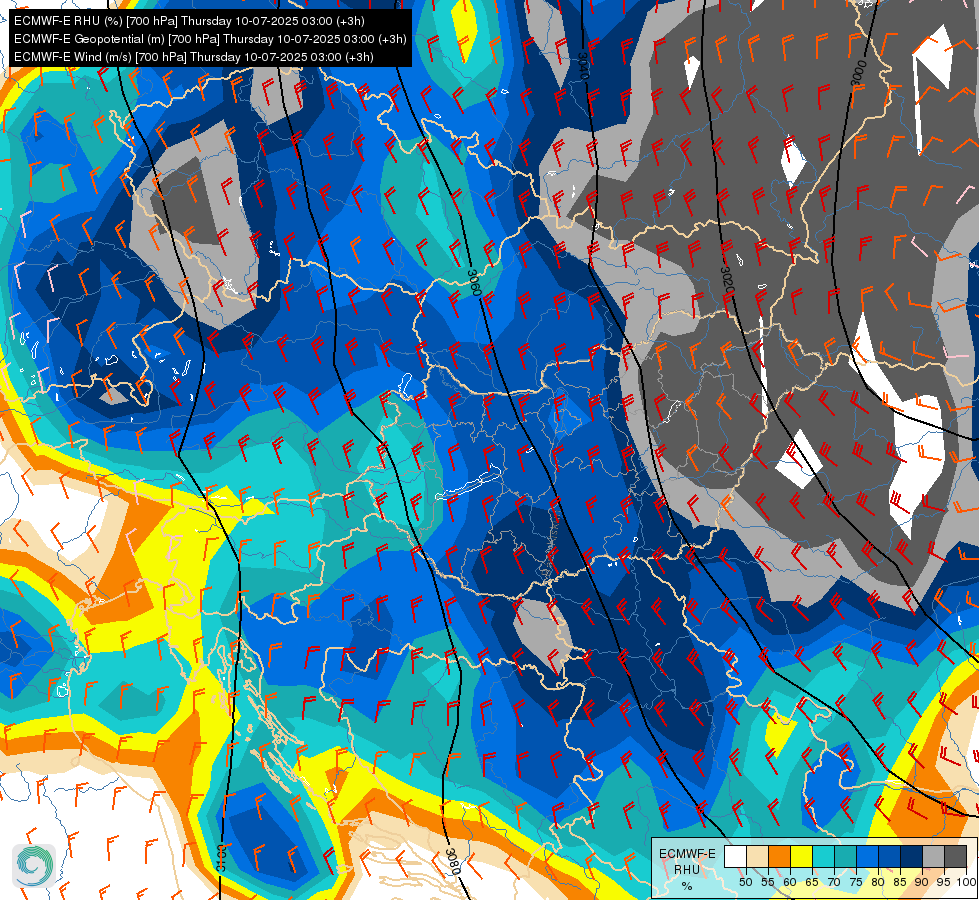Pick the bright blue 75–80 legend swatch
This screenshot has width=979, height=900.
coord(868,856)
